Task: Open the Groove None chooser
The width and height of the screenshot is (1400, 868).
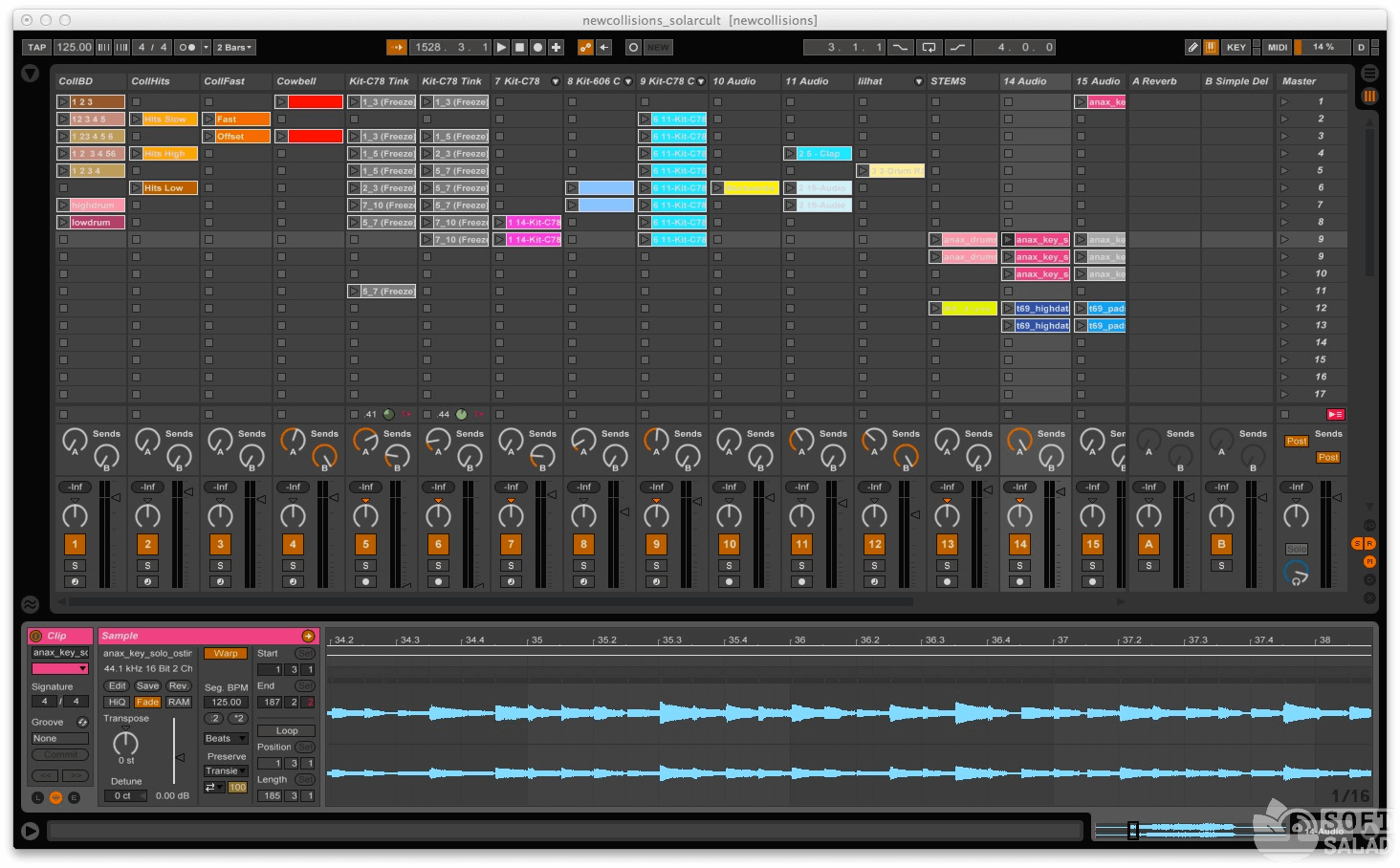Action: pyautogui.click(x=59, y=738)
